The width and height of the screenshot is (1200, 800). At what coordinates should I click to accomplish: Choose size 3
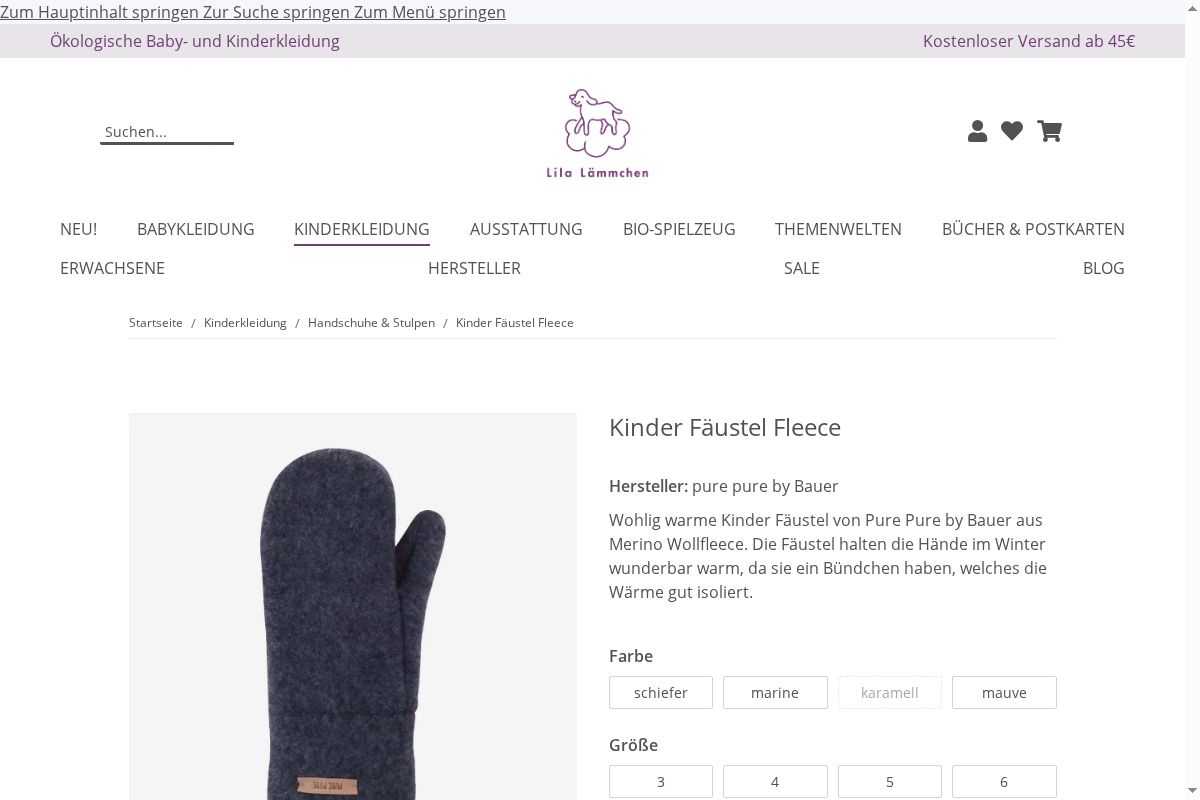(x=661, y=781)
